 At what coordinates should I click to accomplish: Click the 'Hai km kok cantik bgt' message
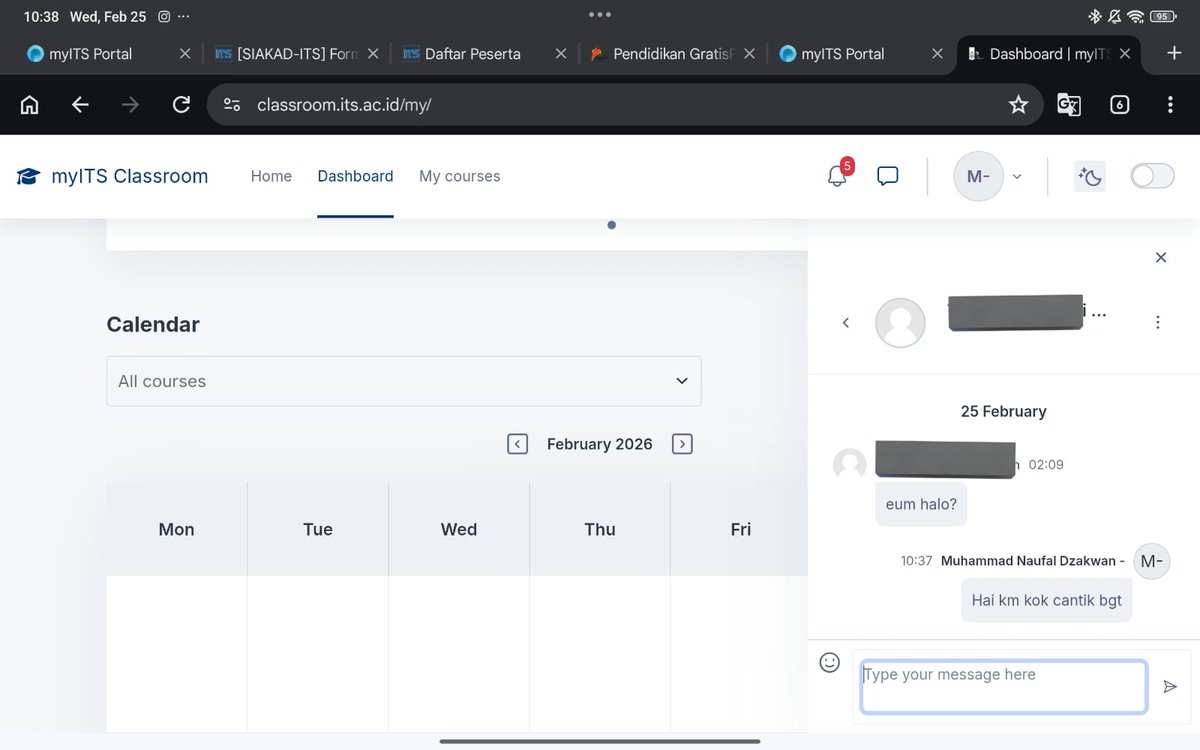click(x=1047, y=601)
